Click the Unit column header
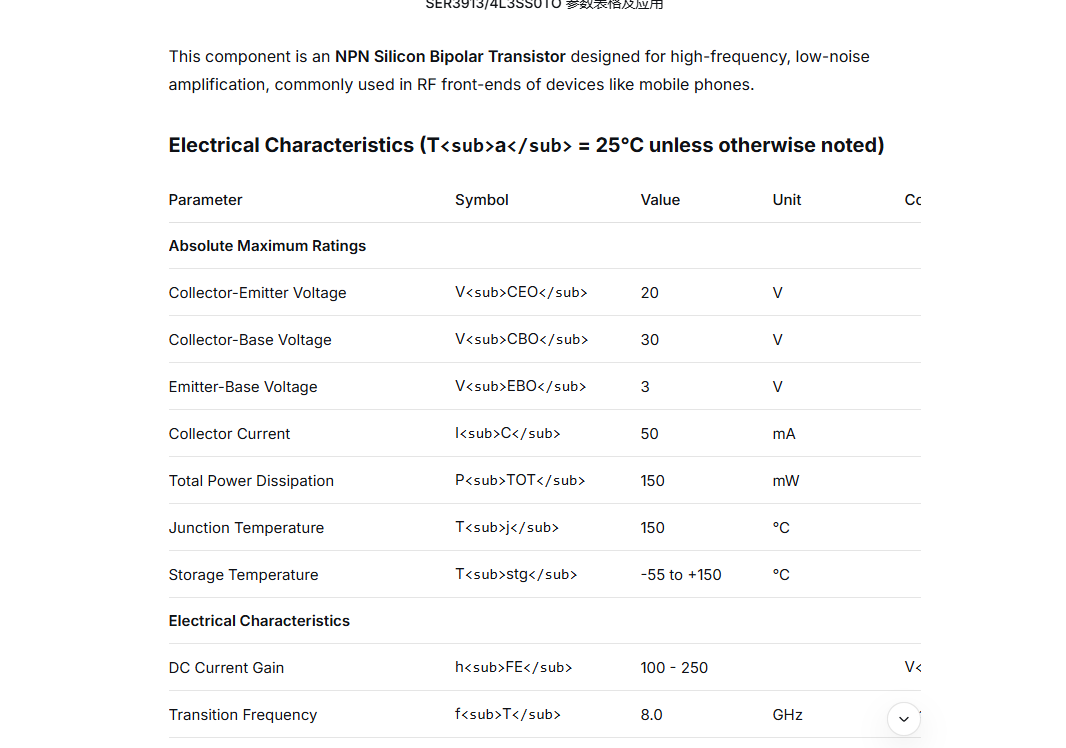This screenshot has width=1066, height=748. click(x=787, y=200)
